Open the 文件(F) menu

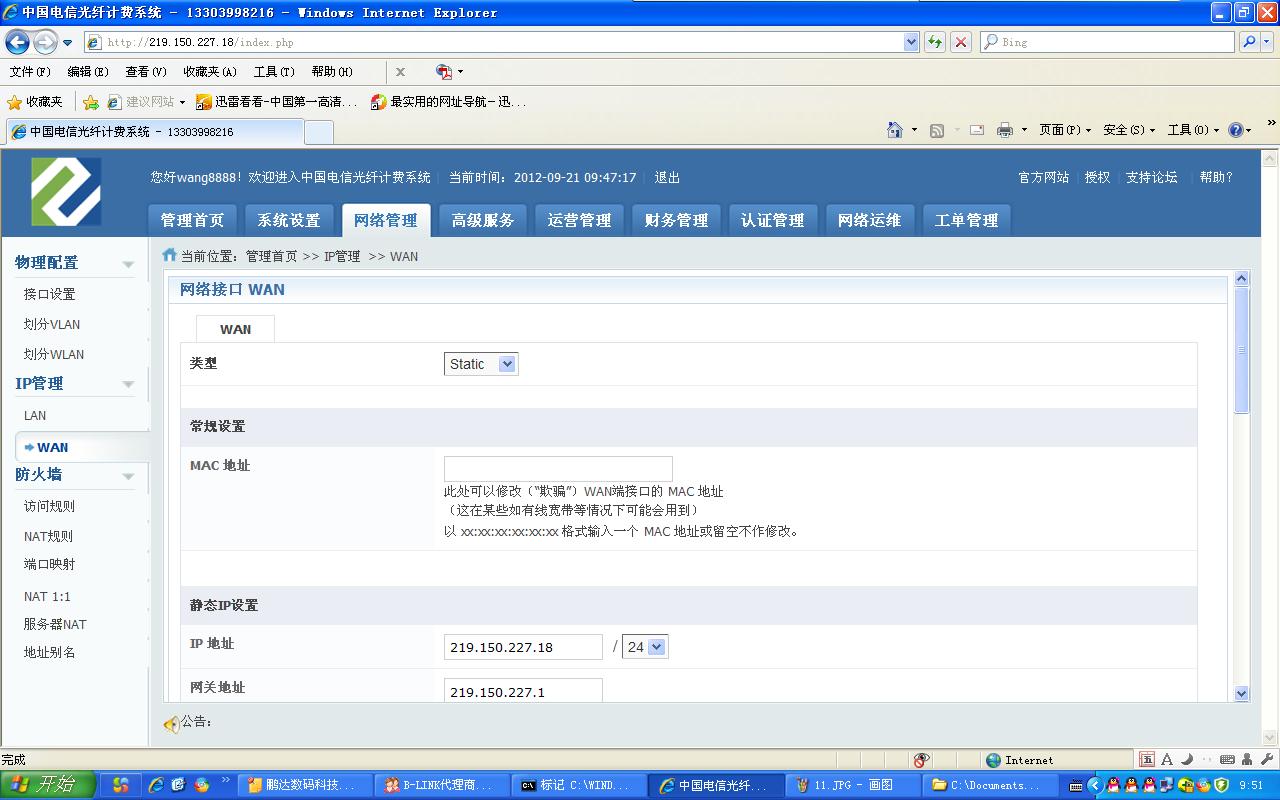(x=30, y=72)
